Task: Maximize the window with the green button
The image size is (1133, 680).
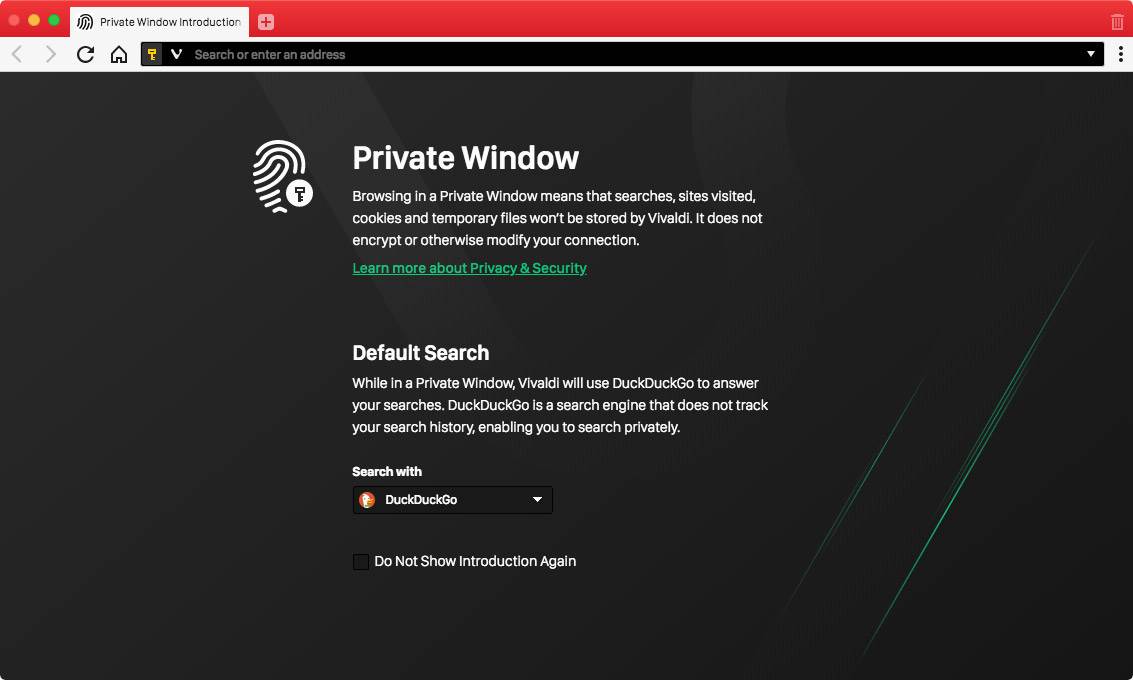Action: pos(54,20)
